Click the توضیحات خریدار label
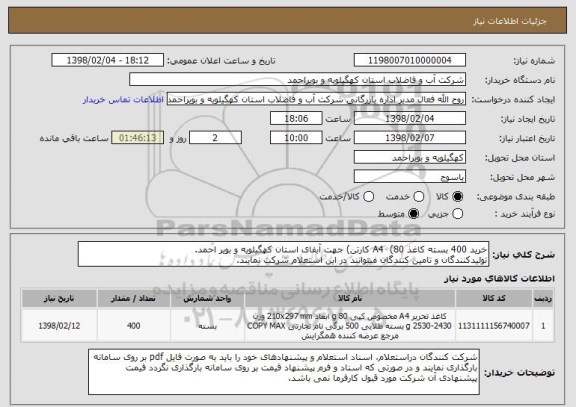The height and width of the screenshot is (407, 576). point(519,372)
